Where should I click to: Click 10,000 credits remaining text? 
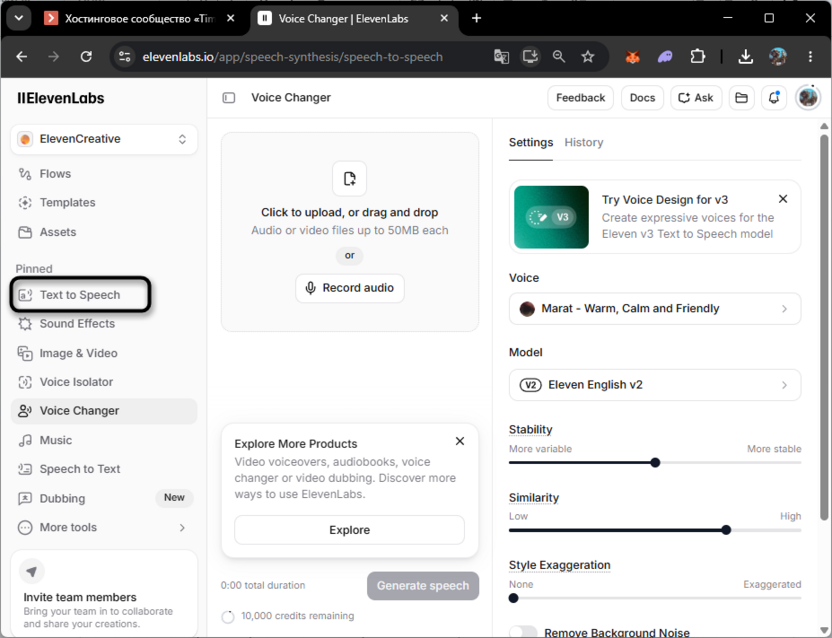298,616
